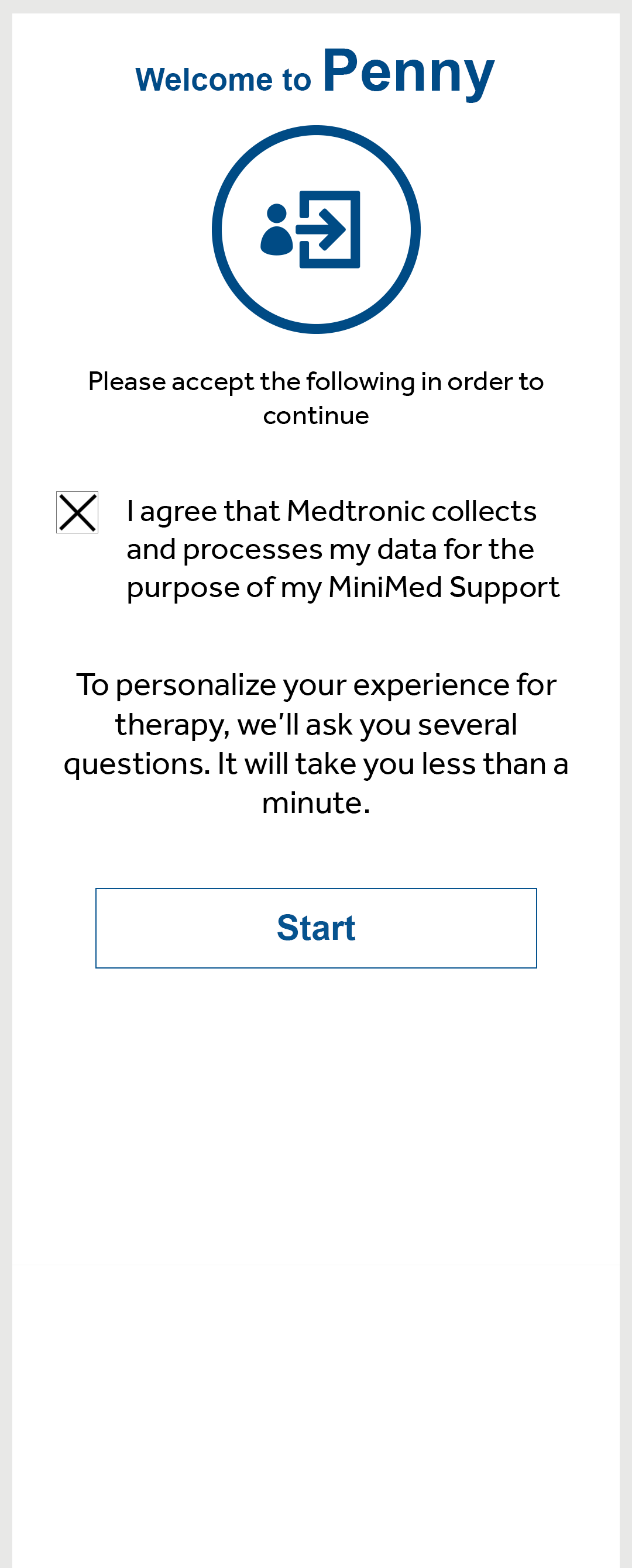Click the blue ring of the logo circle
This screenshot has width=632, height=1568.
217,229
